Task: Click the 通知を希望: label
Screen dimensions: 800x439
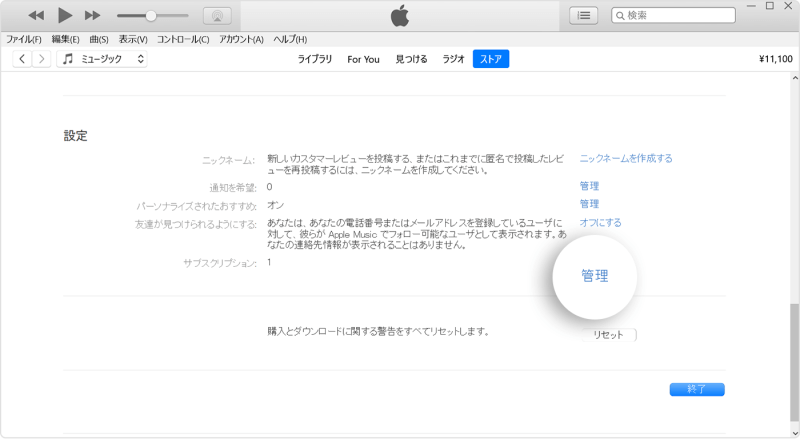Action: (x=233, y=188)
